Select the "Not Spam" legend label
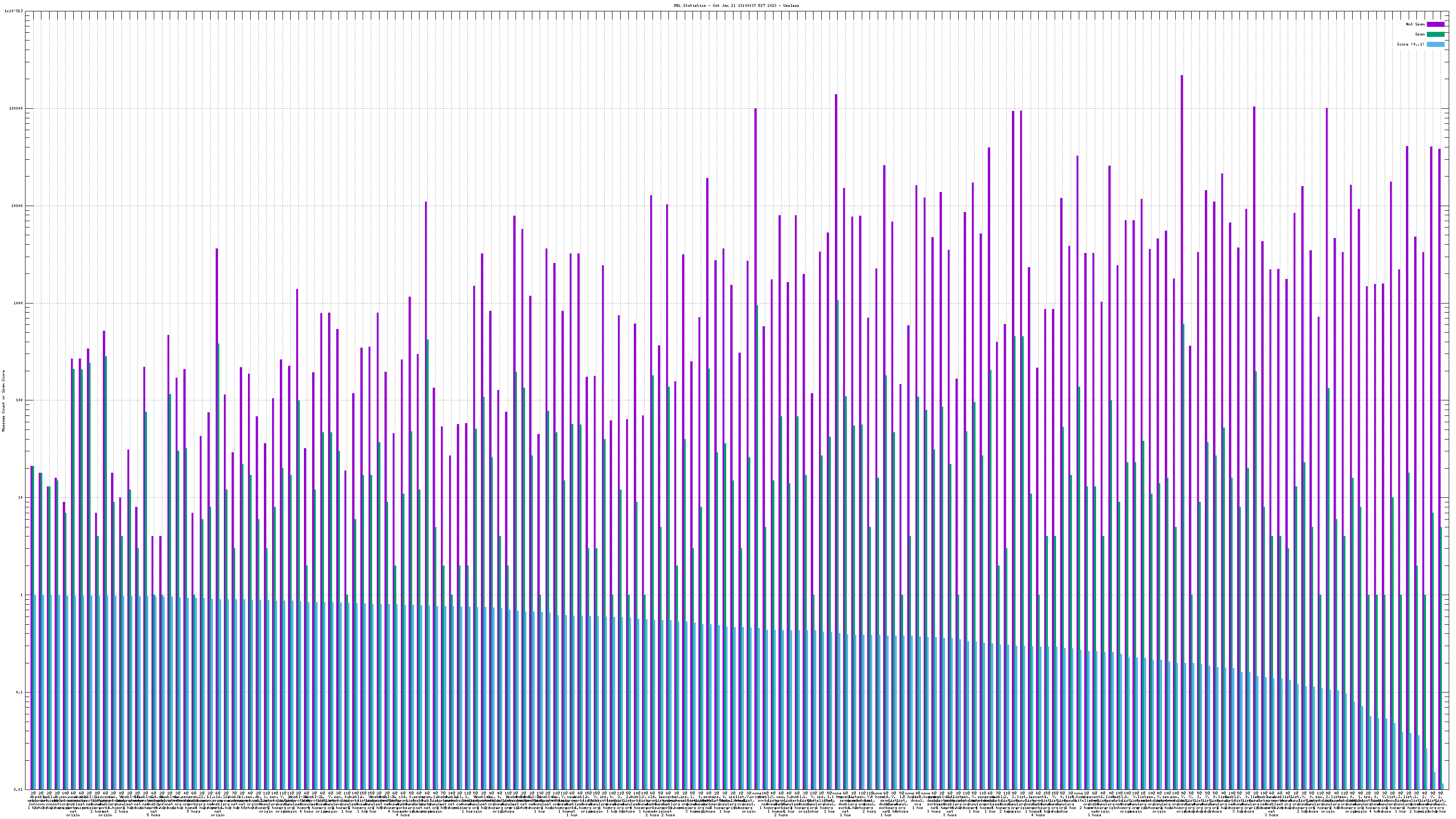The width and height of the screenshot is (1456, 819). click(1416, 24)
